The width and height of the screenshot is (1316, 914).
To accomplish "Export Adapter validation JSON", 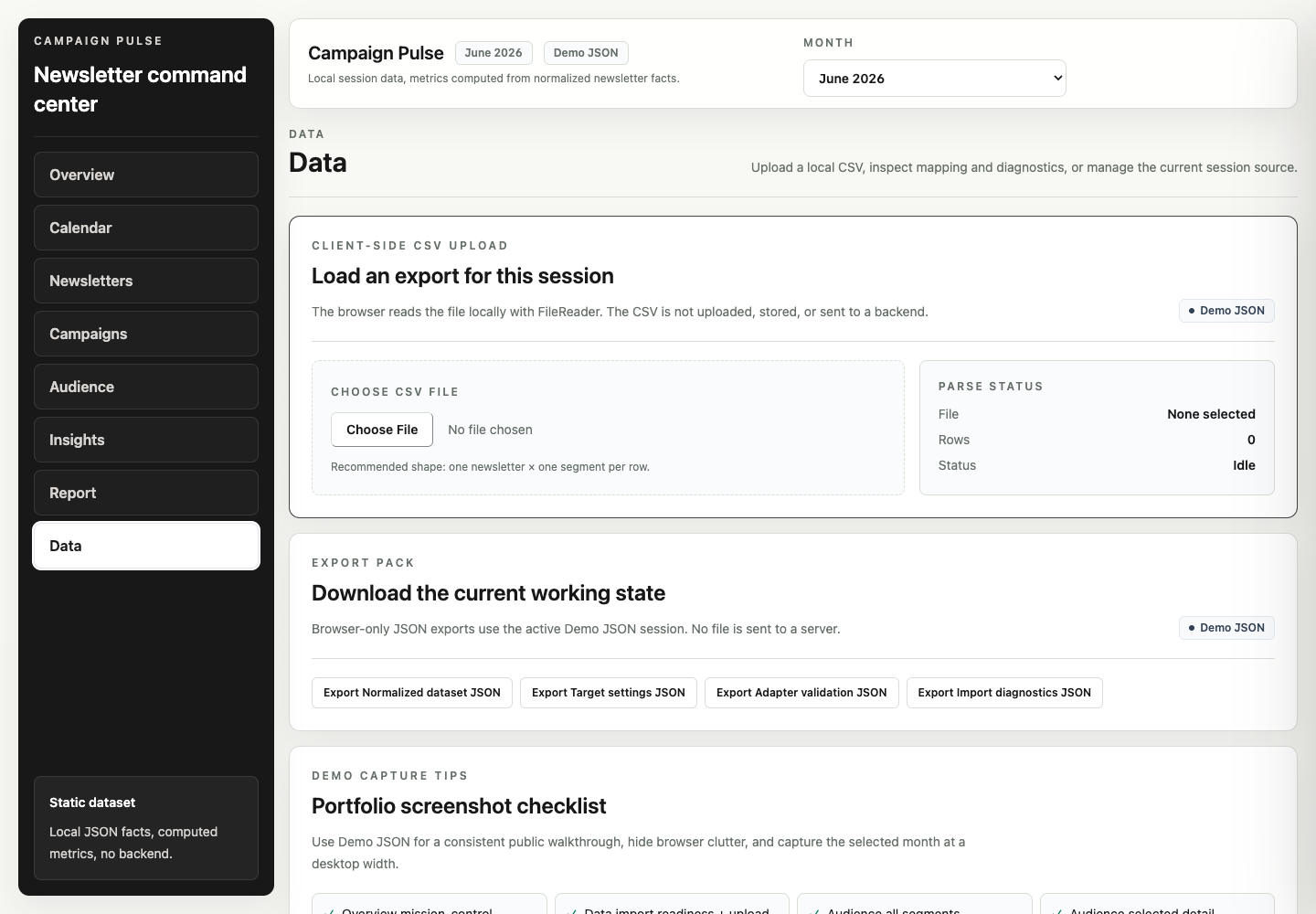I will [801, 693].
